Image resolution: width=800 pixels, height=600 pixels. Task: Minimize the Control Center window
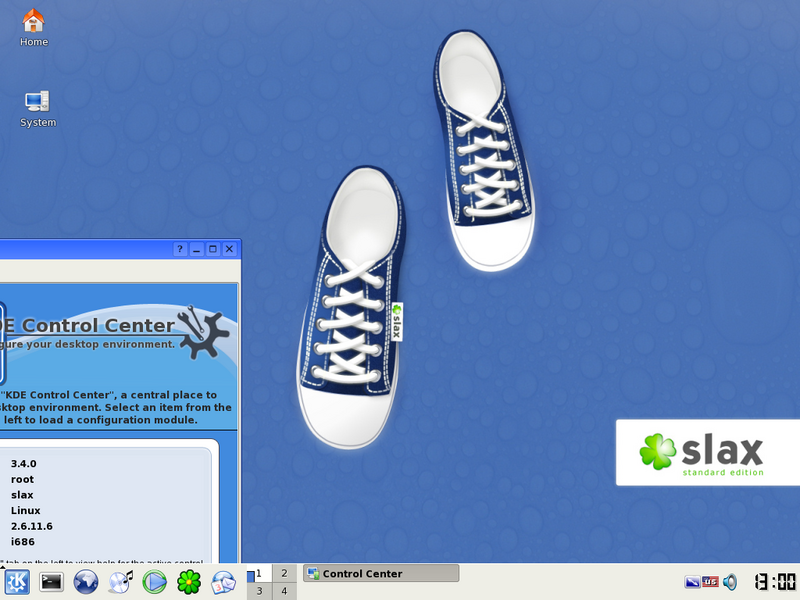pos(196,249)
